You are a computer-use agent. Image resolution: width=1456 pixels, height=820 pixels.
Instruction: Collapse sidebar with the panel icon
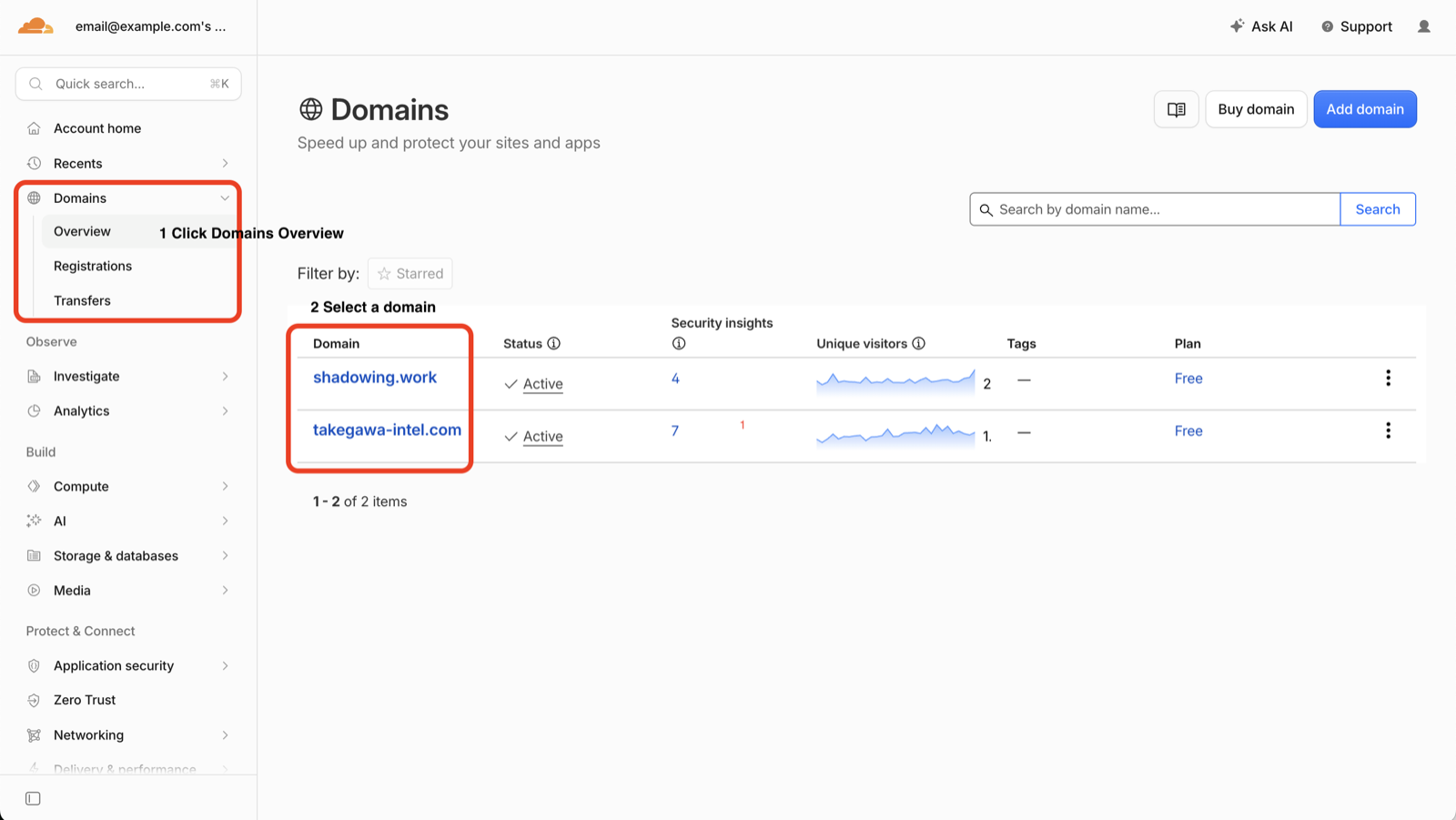33,798
